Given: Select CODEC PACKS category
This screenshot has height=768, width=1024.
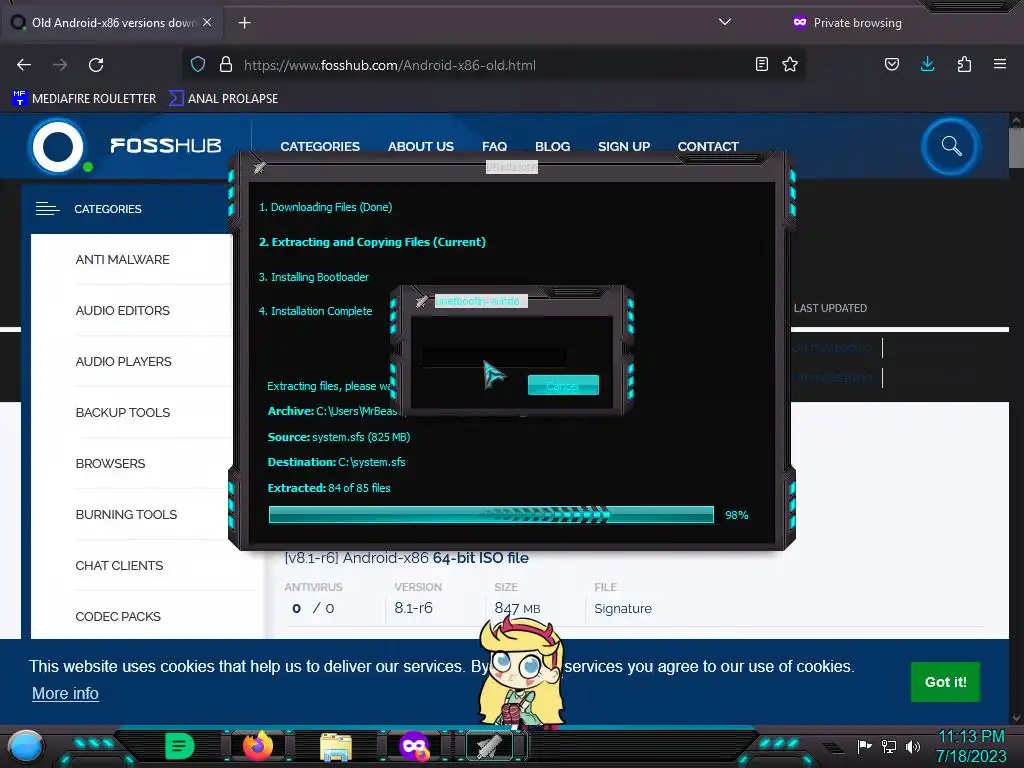Looking at the screenshot, I should point(118,616).
